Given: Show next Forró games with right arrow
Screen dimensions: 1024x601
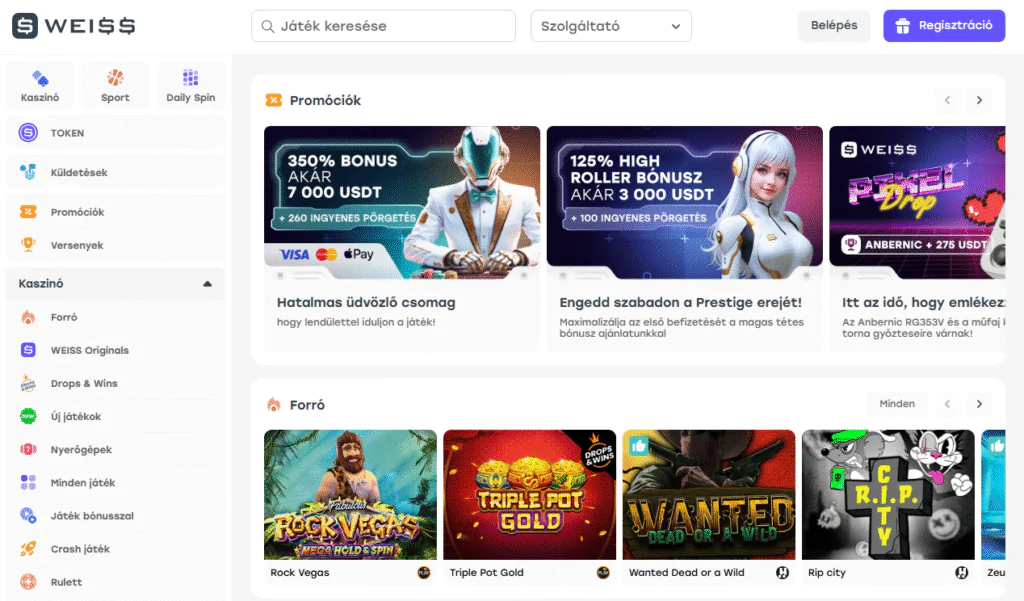Looking at the screenshot, I should [979, 404].
